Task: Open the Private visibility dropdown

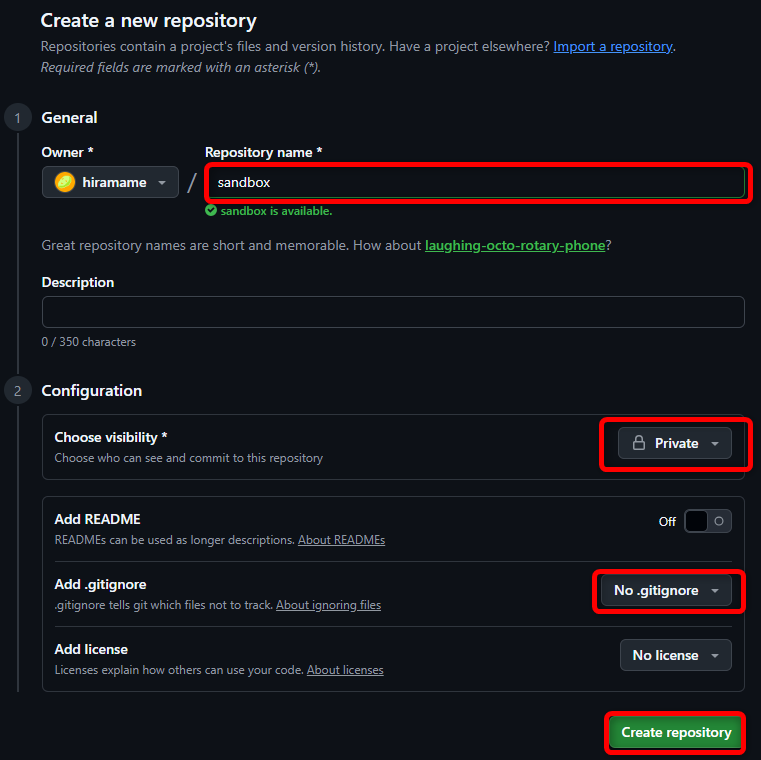Action: tap(675, 443)
